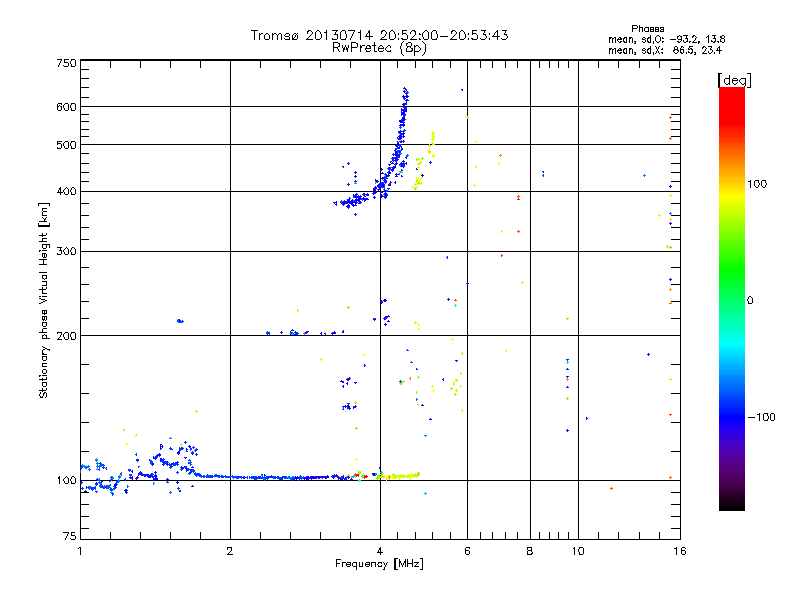
Task: Click the y-axis tick label '75'
Action: point(70,536)
